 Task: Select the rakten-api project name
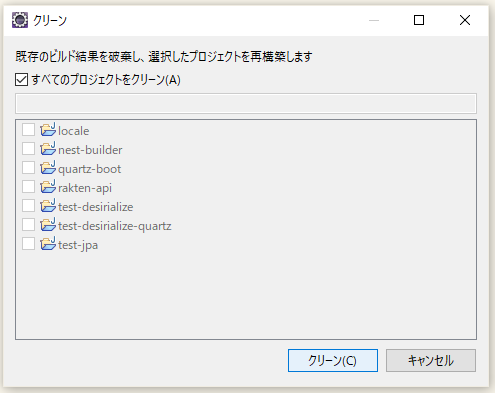(x=85, y=188)
